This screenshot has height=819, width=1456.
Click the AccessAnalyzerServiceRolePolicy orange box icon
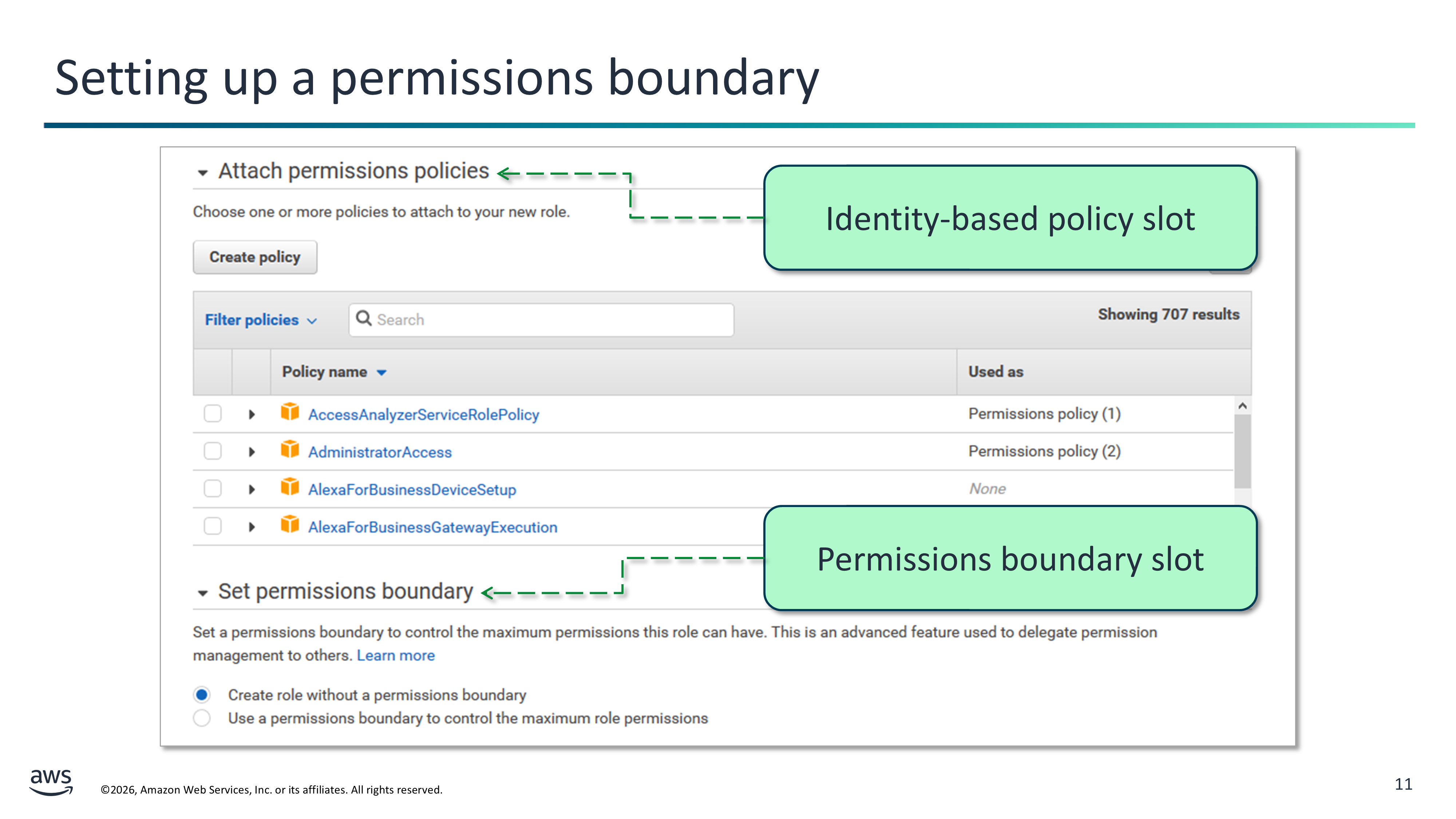click(x=290, y=413)
